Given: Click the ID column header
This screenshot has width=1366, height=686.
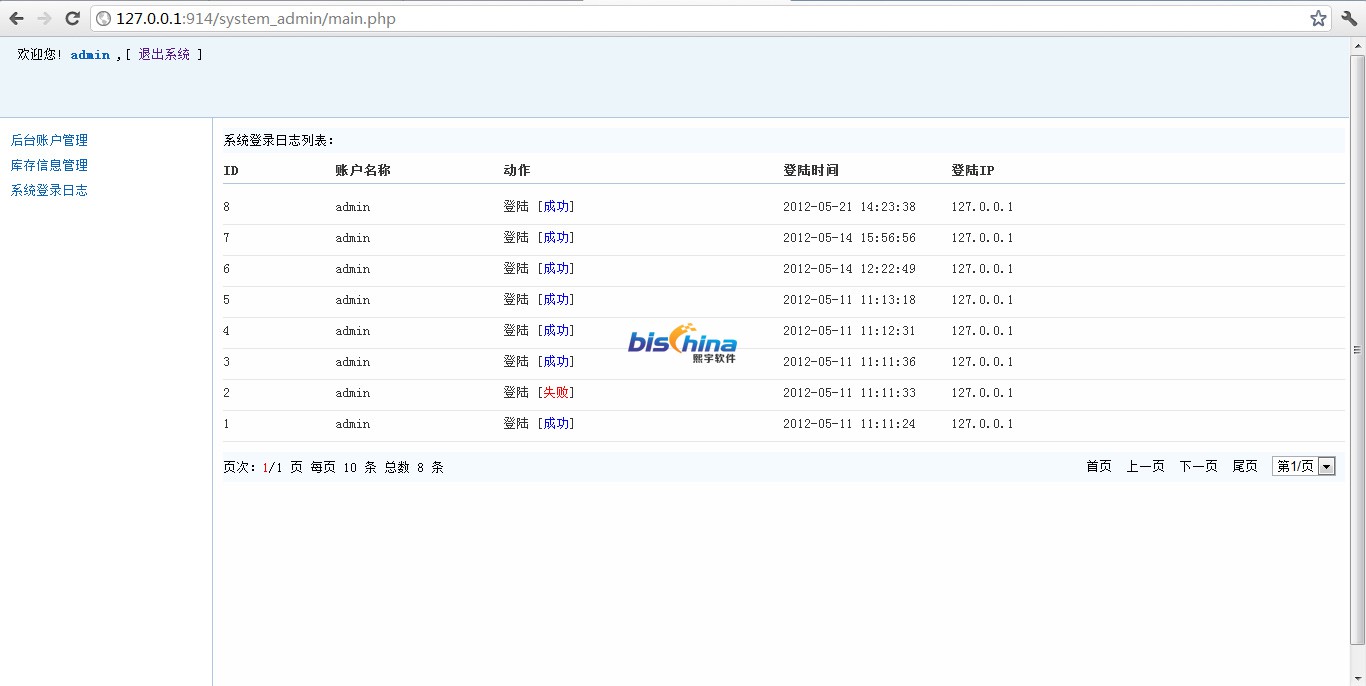Looking at the screenshot, I should 231,171.
